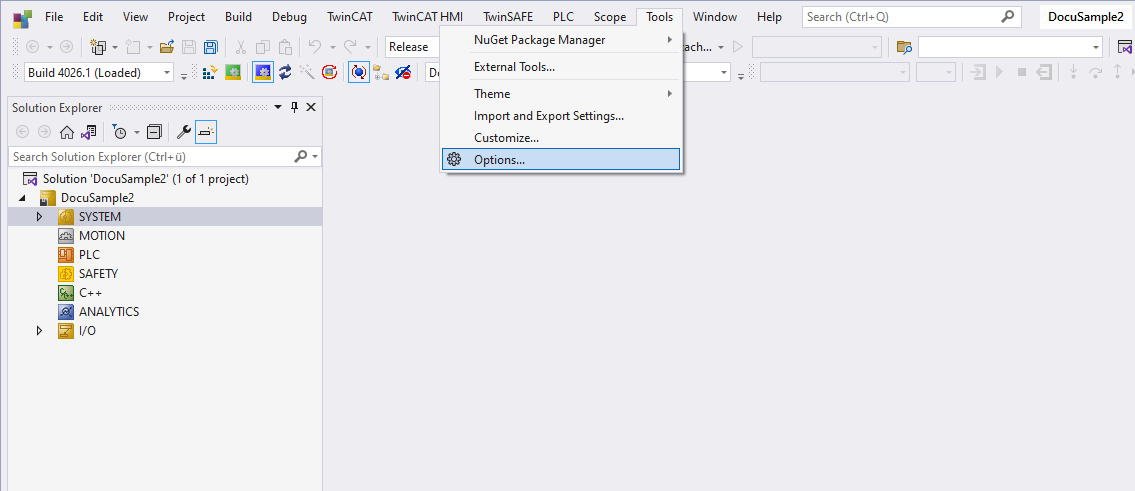1135x491 pixels.
Task: Open the Theme submenu
Action: pos(561,93)
